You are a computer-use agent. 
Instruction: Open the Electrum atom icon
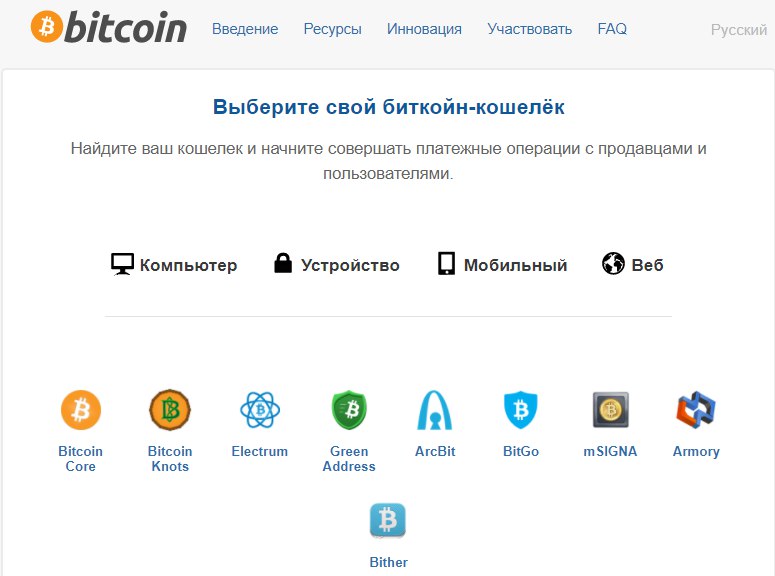click(x=260, y=410)
